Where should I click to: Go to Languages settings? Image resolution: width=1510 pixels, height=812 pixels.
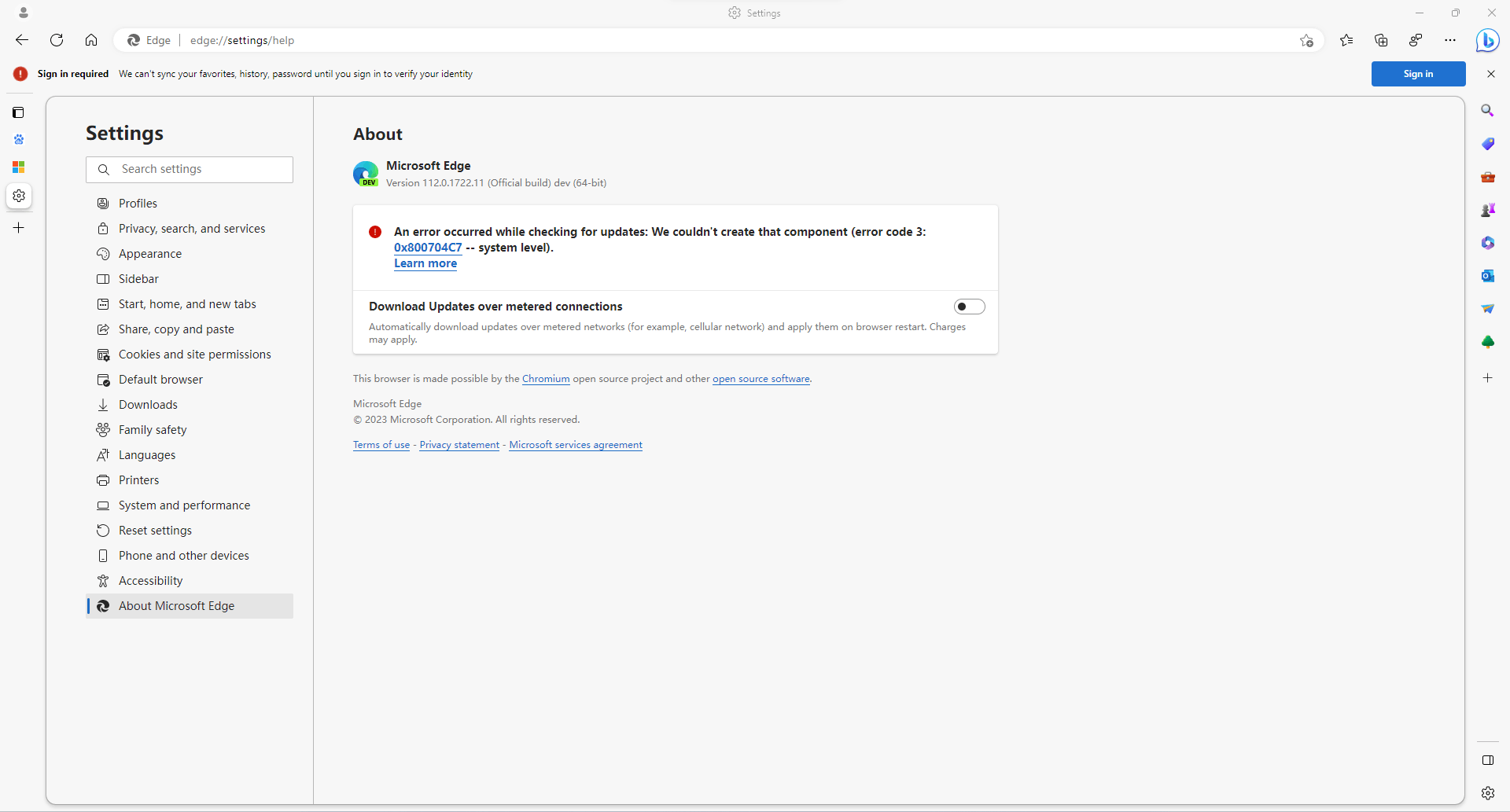[x=190, y=455]
